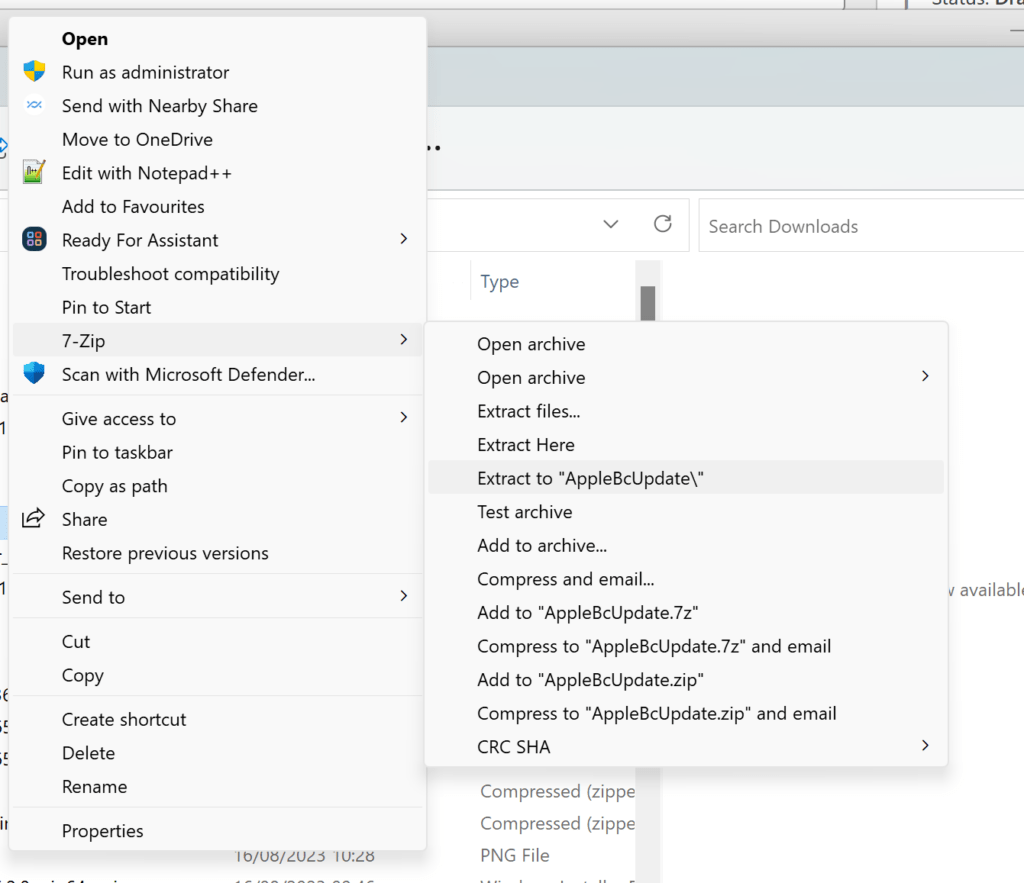Choose Extract Here

[x=686, y=445]
